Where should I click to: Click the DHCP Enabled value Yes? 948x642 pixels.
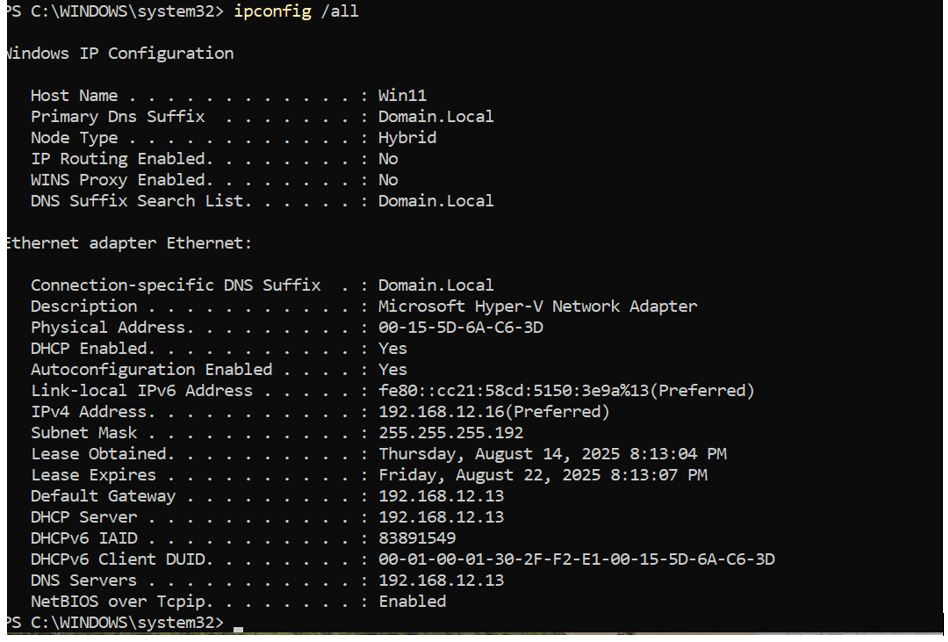pyautogui.click(x=392, y=348)
